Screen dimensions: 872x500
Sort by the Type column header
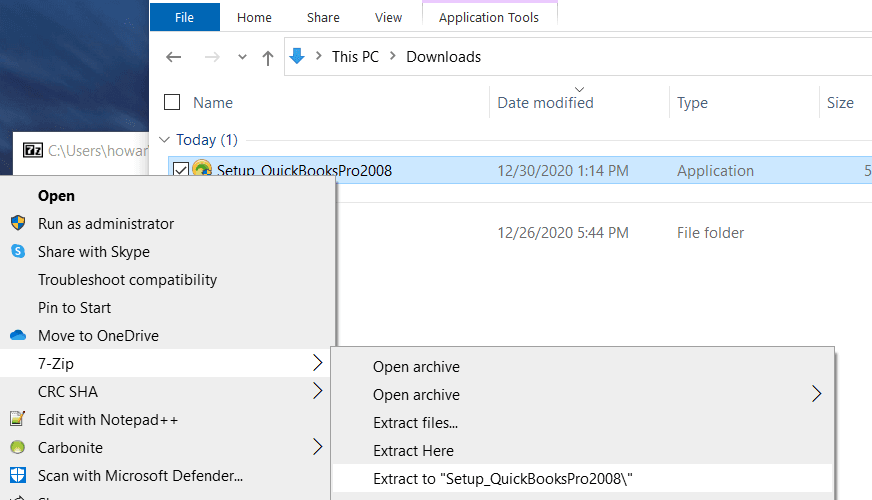(692, 103)
